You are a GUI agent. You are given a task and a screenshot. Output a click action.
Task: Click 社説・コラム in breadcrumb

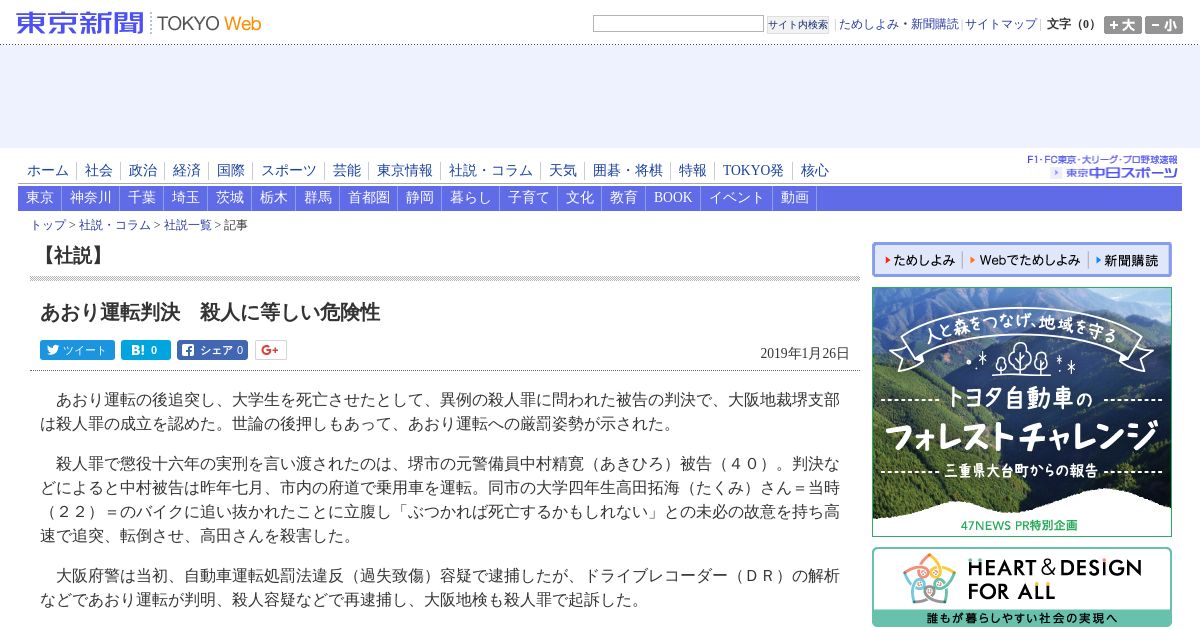[115, 225]
